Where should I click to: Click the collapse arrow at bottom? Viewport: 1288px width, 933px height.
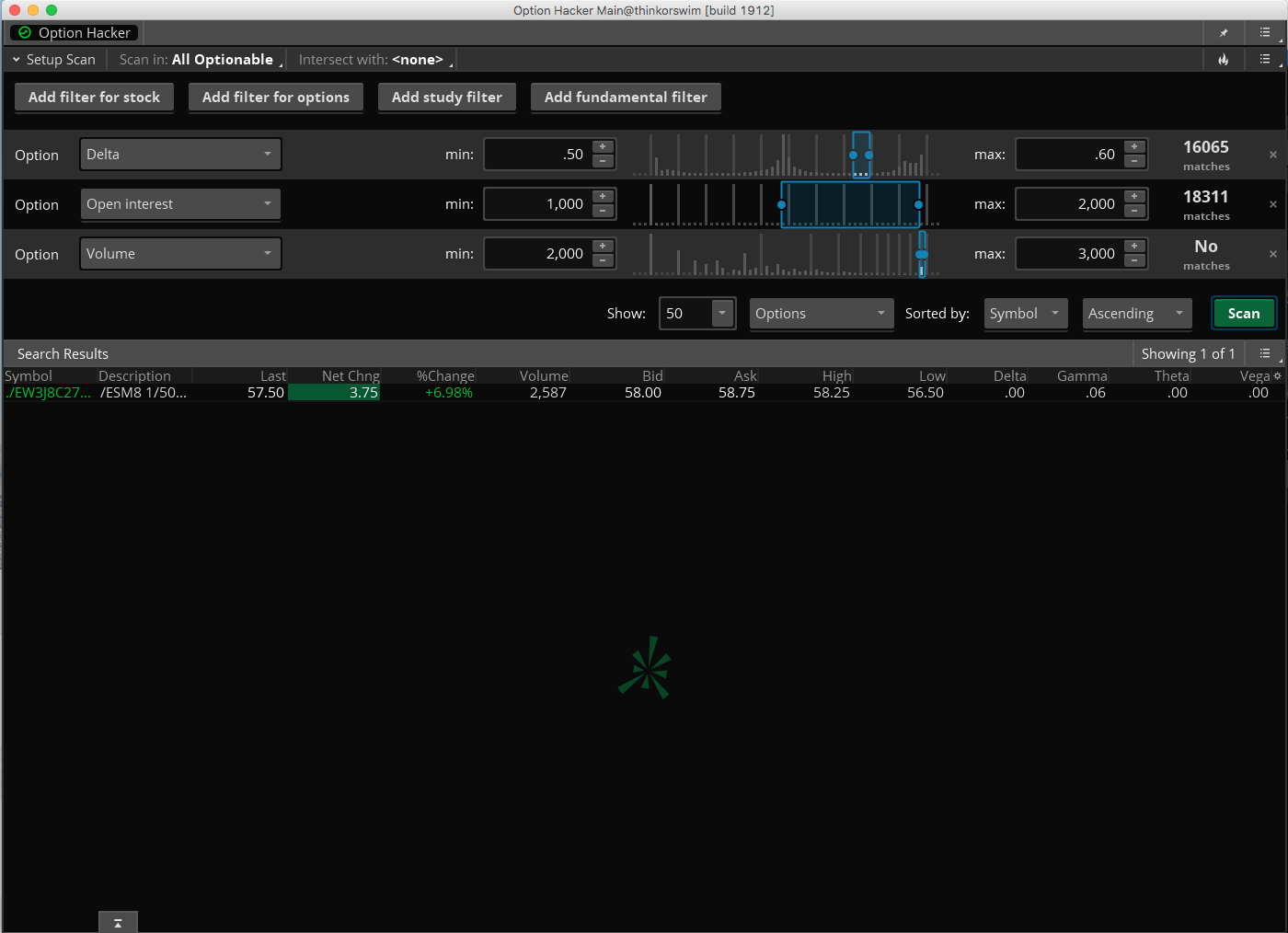tap(118, 922)
